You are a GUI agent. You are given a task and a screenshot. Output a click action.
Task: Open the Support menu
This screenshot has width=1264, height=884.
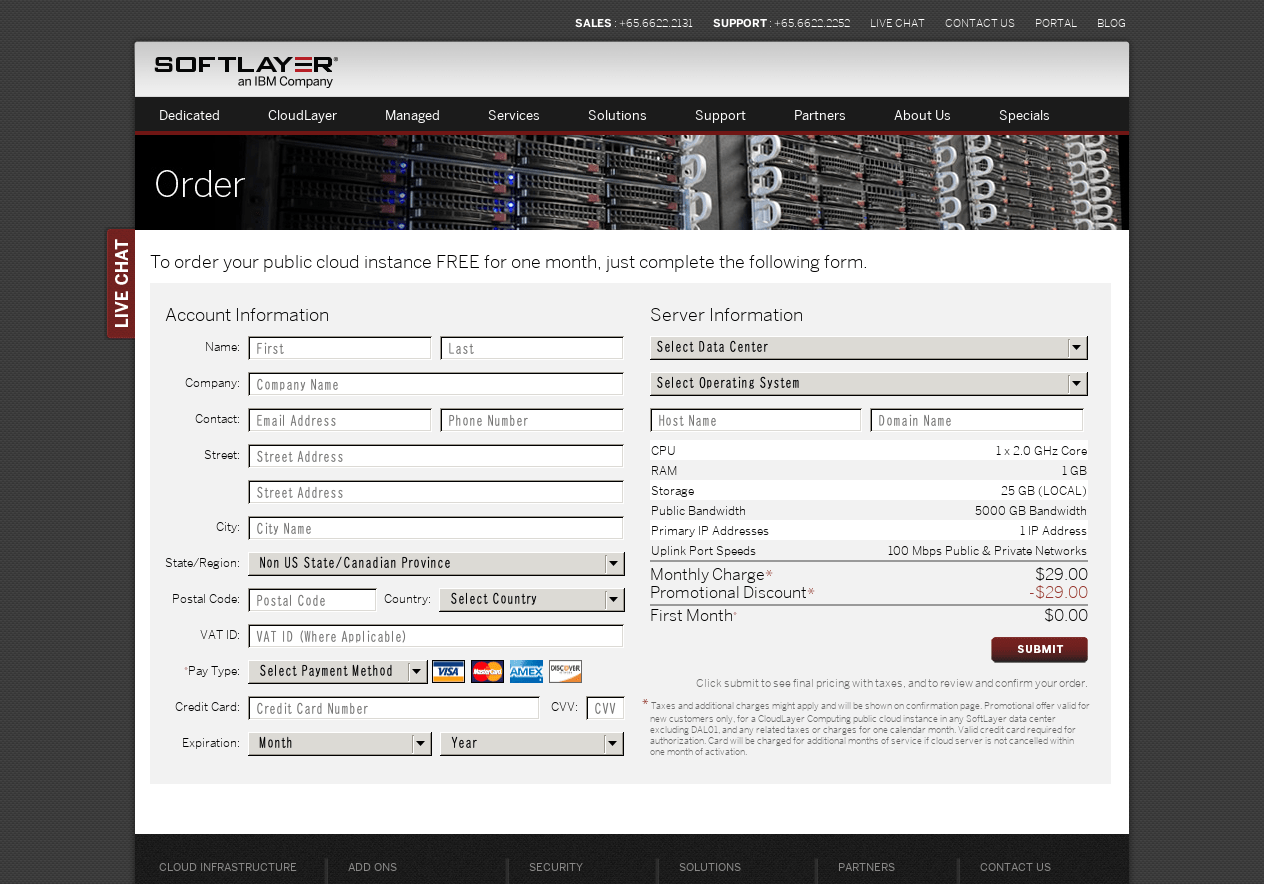click(720, 115)
